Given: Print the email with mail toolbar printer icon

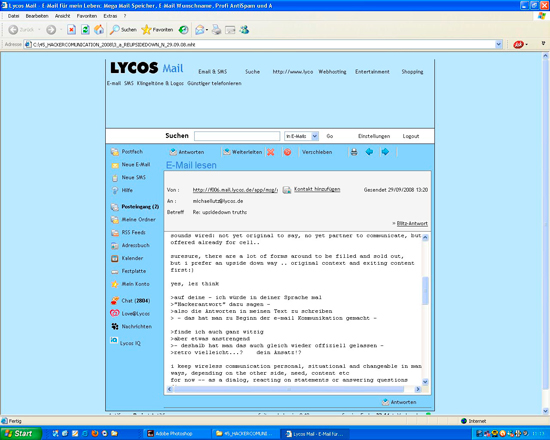Looking at the screenshot, I should (354, 152).
